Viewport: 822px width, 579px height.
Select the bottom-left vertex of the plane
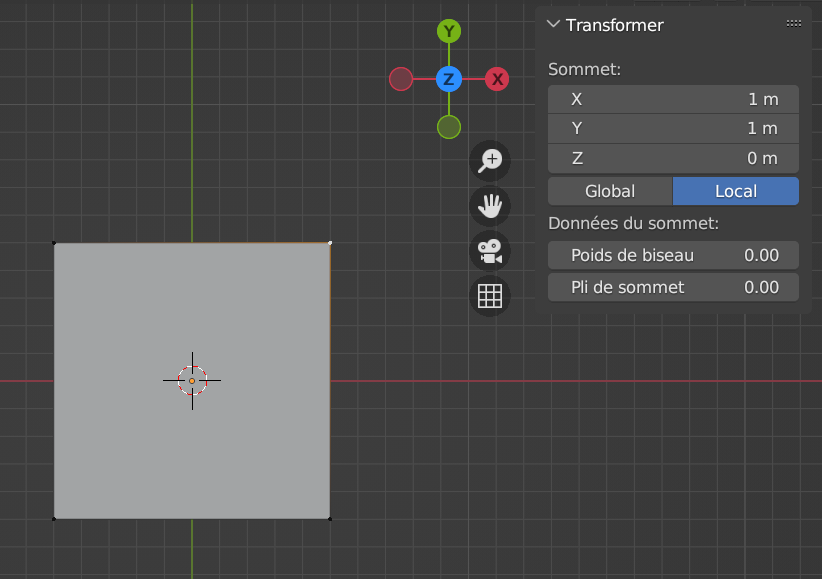pos(54,518)
